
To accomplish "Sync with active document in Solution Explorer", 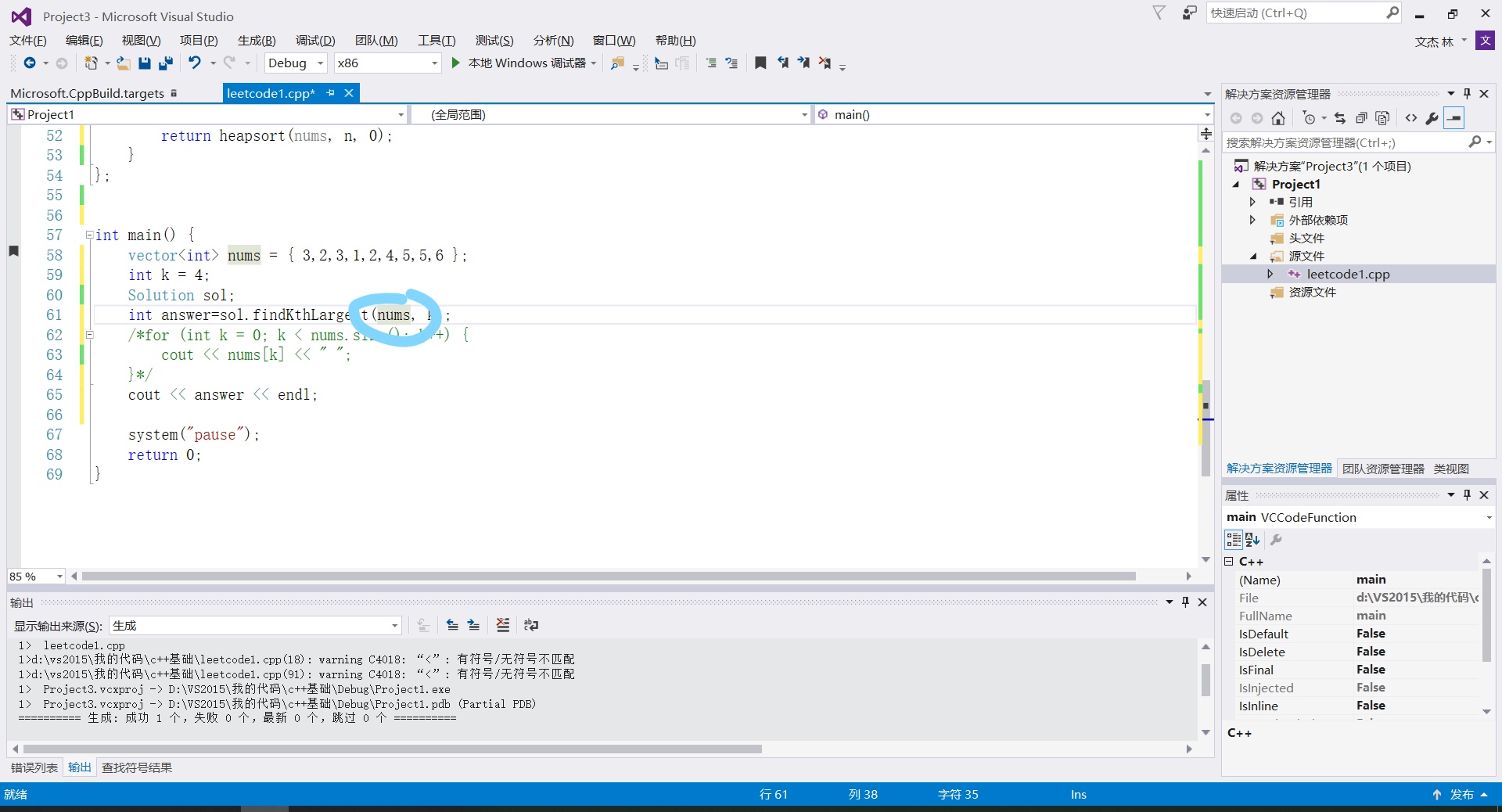I will coord(1340,118).
